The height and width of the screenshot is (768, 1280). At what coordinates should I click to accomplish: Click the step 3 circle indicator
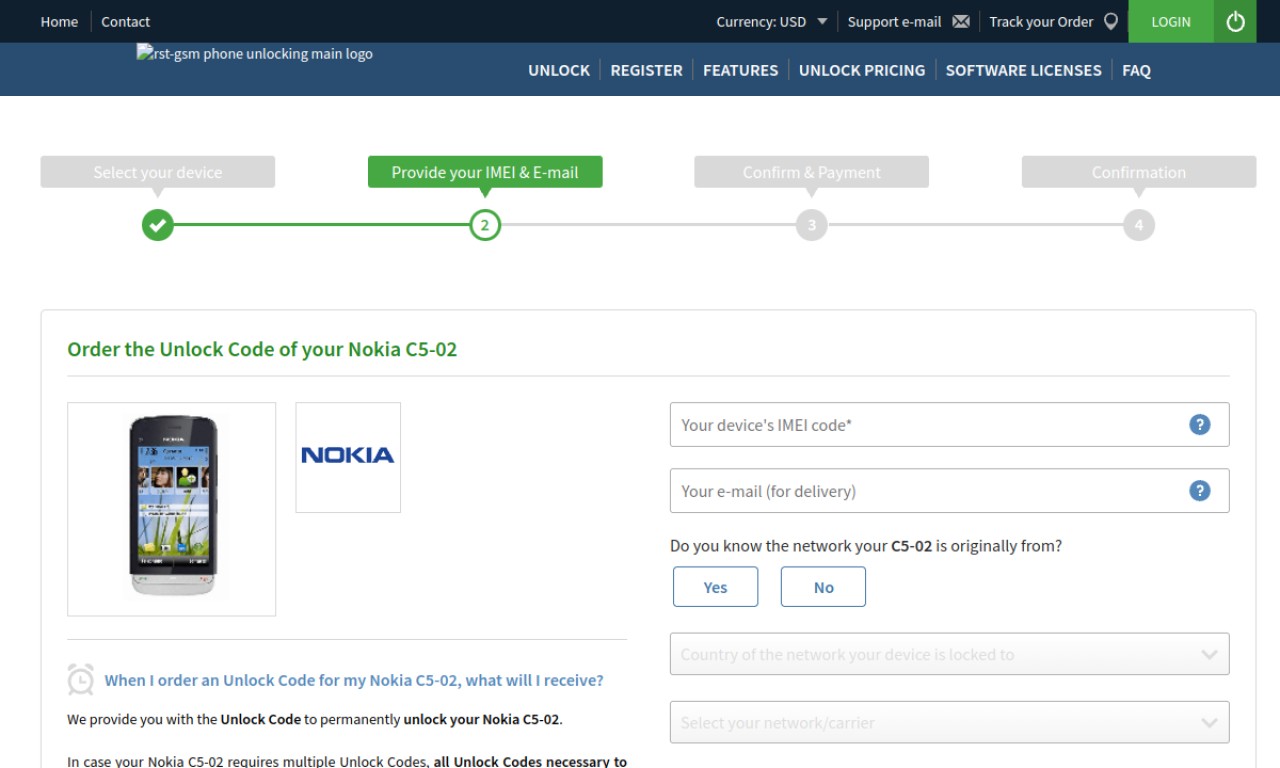(812, 225)
